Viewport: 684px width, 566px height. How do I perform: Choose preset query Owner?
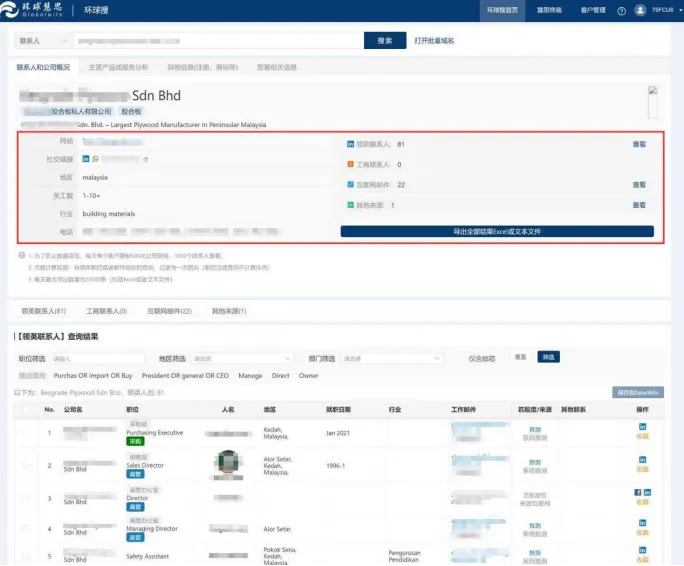click(308, 375)
